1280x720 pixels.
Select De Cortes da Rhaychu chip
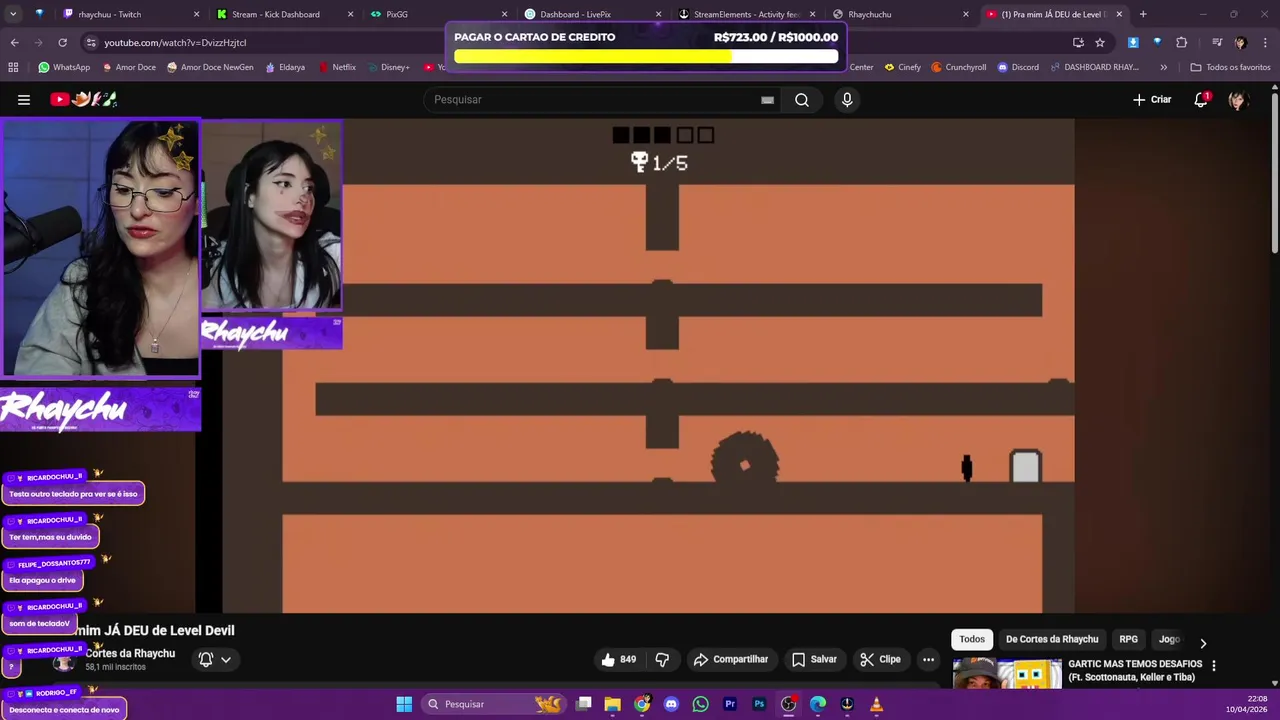click(1052, 639)
